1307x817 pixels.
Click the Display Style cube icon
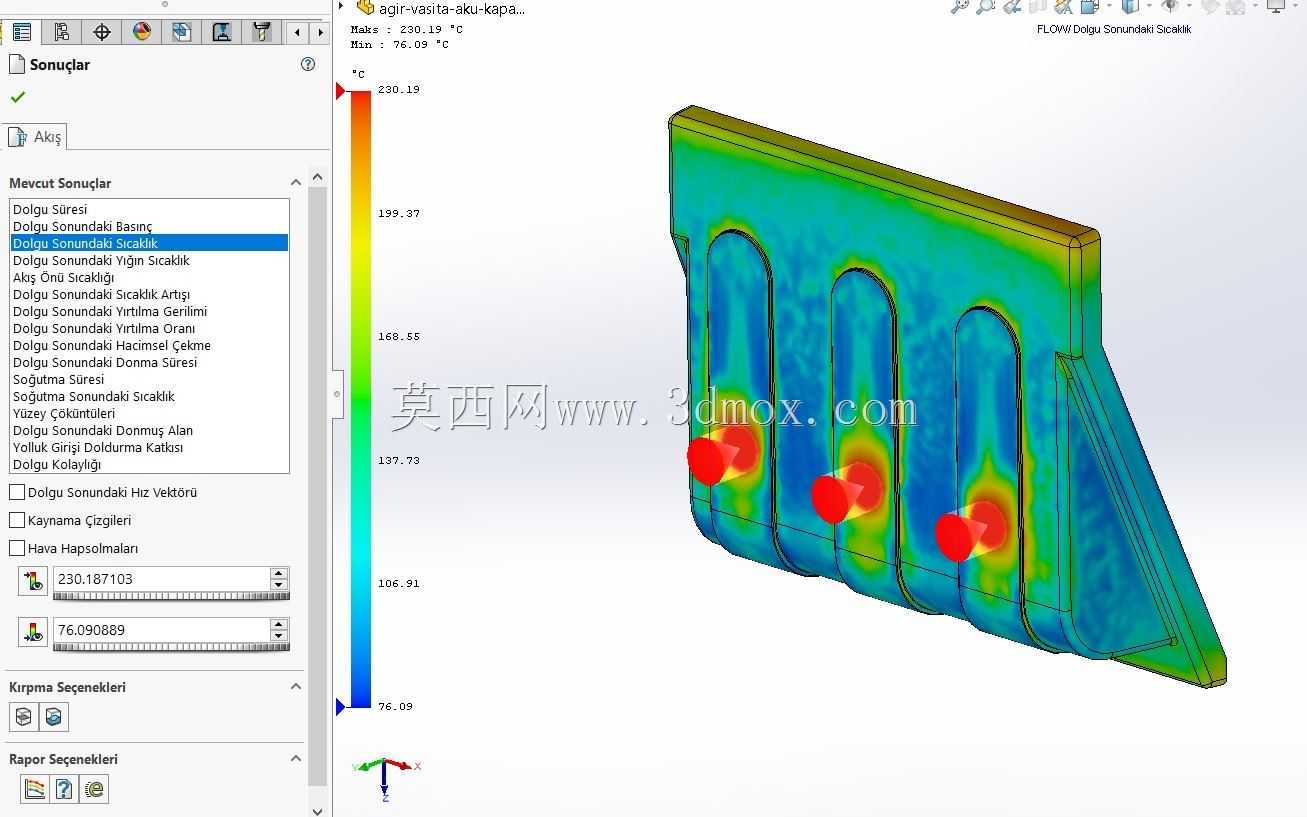(1130, 6)
